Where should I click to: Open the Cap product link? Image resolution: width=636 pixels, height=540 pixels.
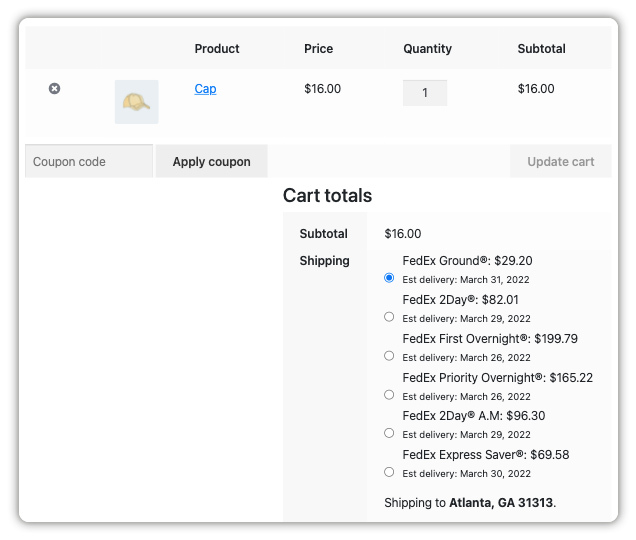(x=205, y=88)
